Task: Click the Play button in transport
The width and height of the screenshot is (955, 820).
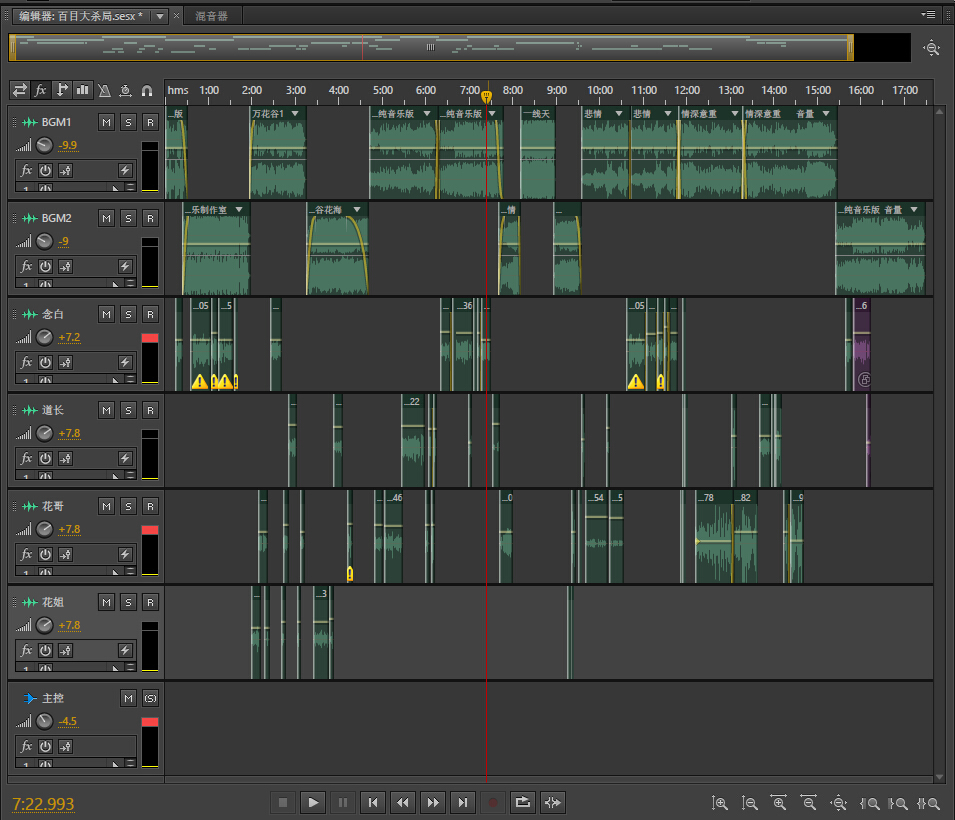Action: 313,802
